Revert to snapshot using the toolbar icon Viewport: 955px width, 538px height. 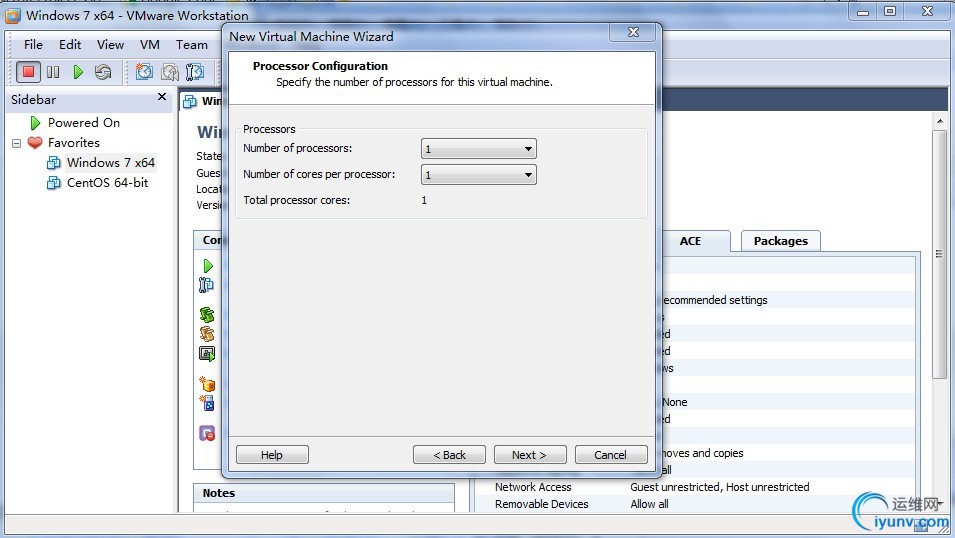pyautogui.click(x=169, y=72)
